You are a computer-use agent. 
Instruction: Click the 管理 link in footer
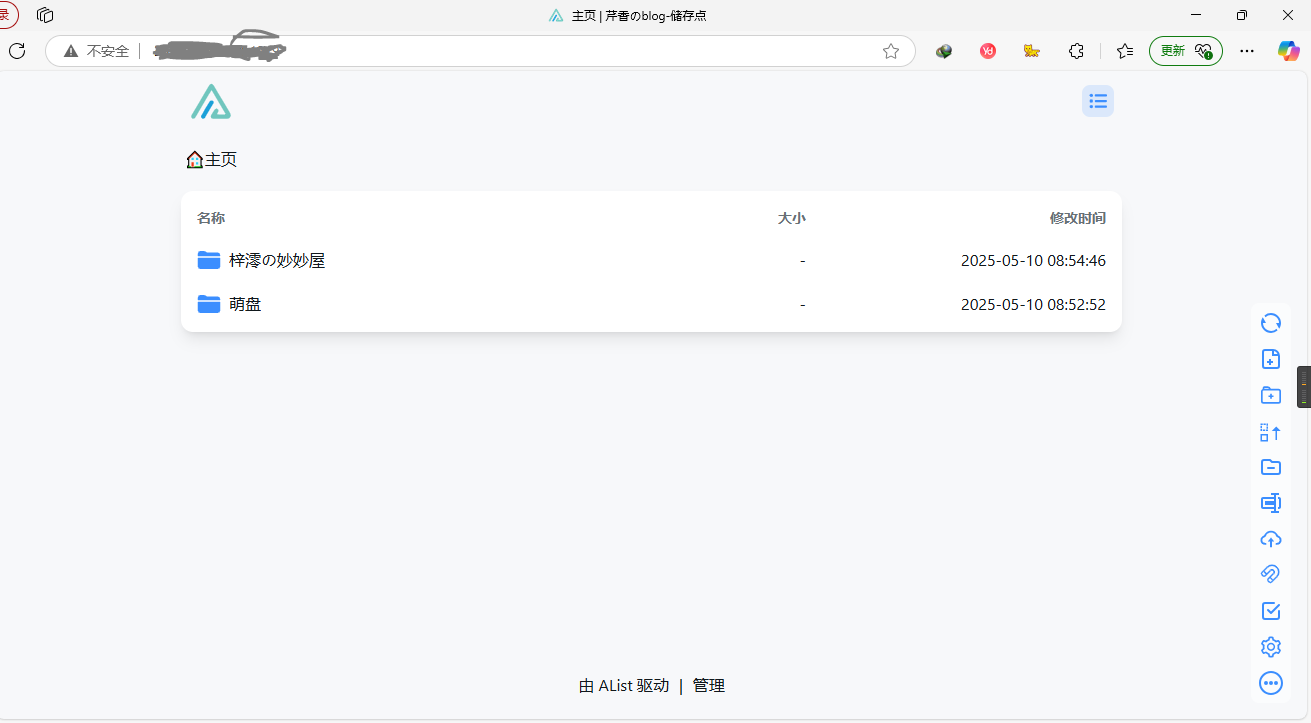[x=708, y=686]
